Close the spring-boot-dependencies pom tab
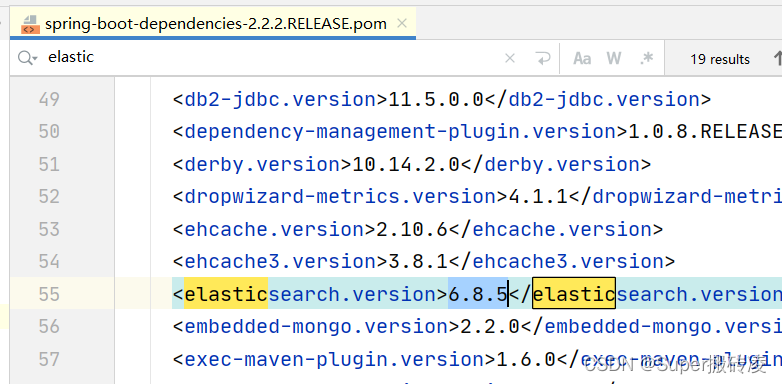Viewport: 782px width, 384px height. pos(402,23)
